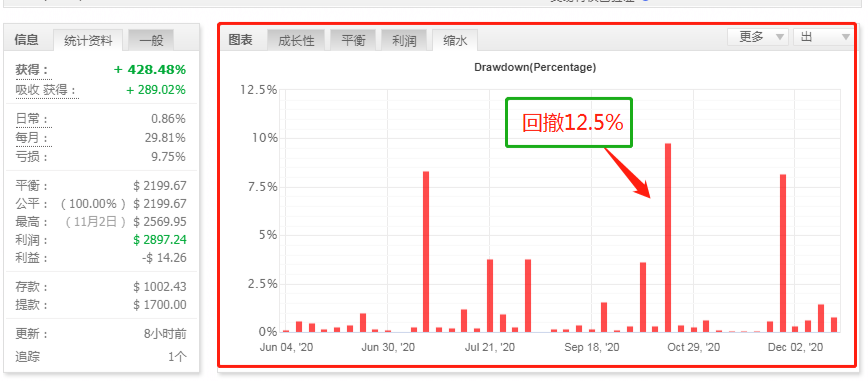
Task: Switch to the 统计资料 tab
Action: [87, 40]
